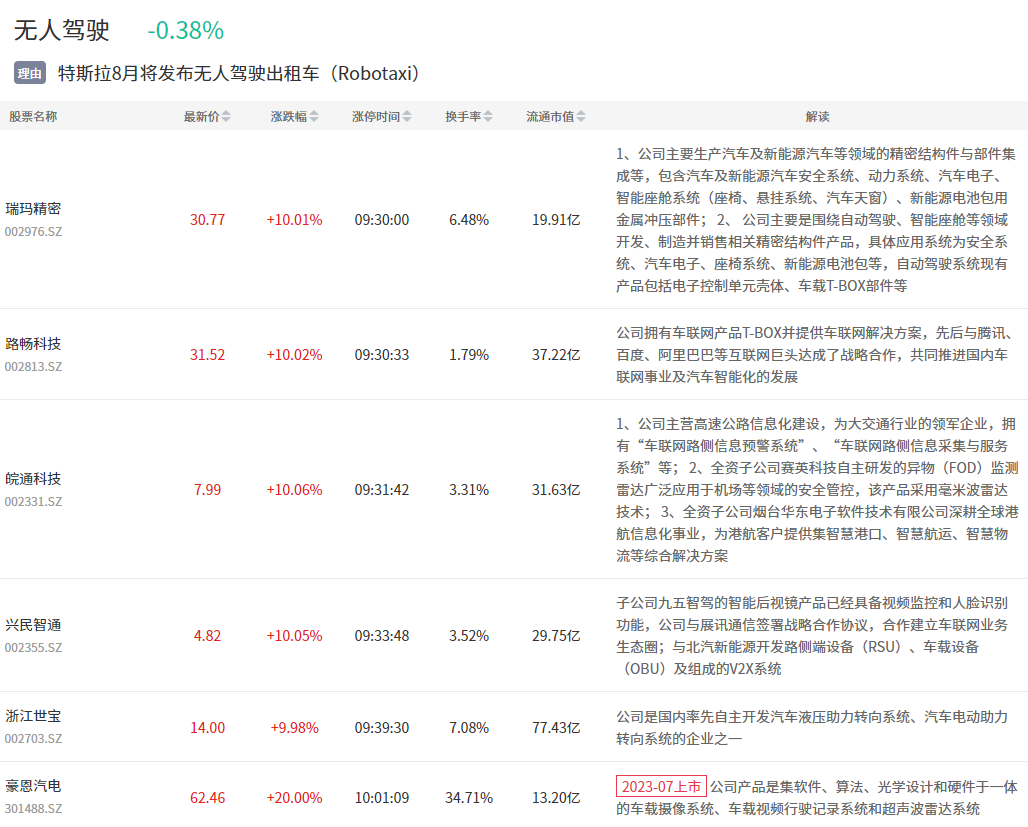Click turnover rate 1.79%
This screenshot has width=1028, height=827.
click(x=469, y=355)
